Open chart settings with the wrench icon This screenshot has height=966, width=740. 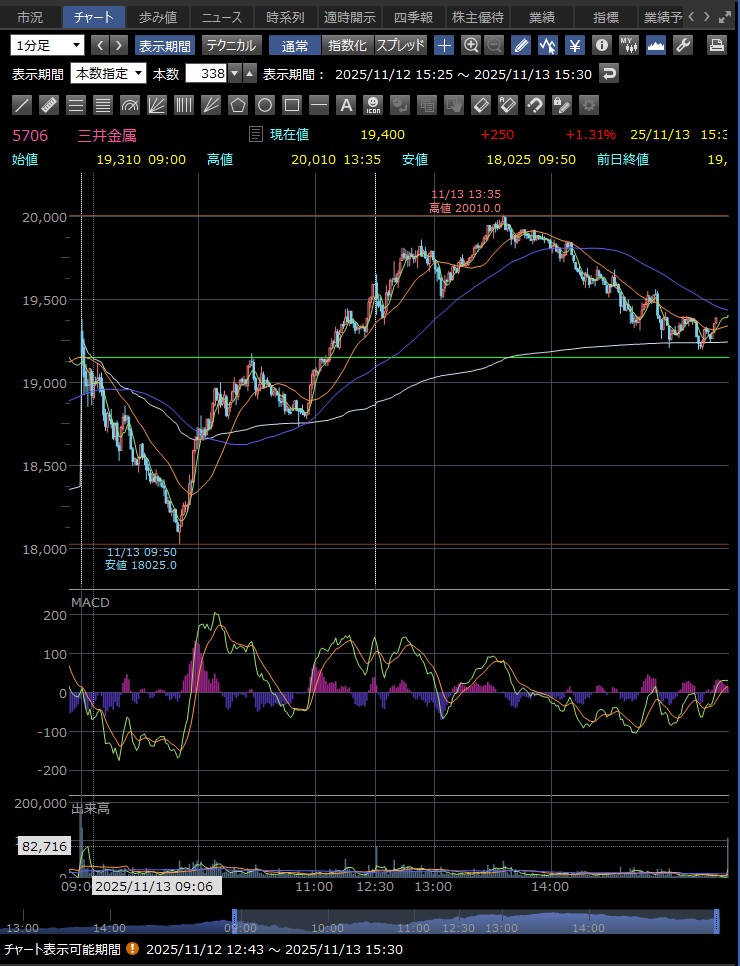[x=683, y=45]
